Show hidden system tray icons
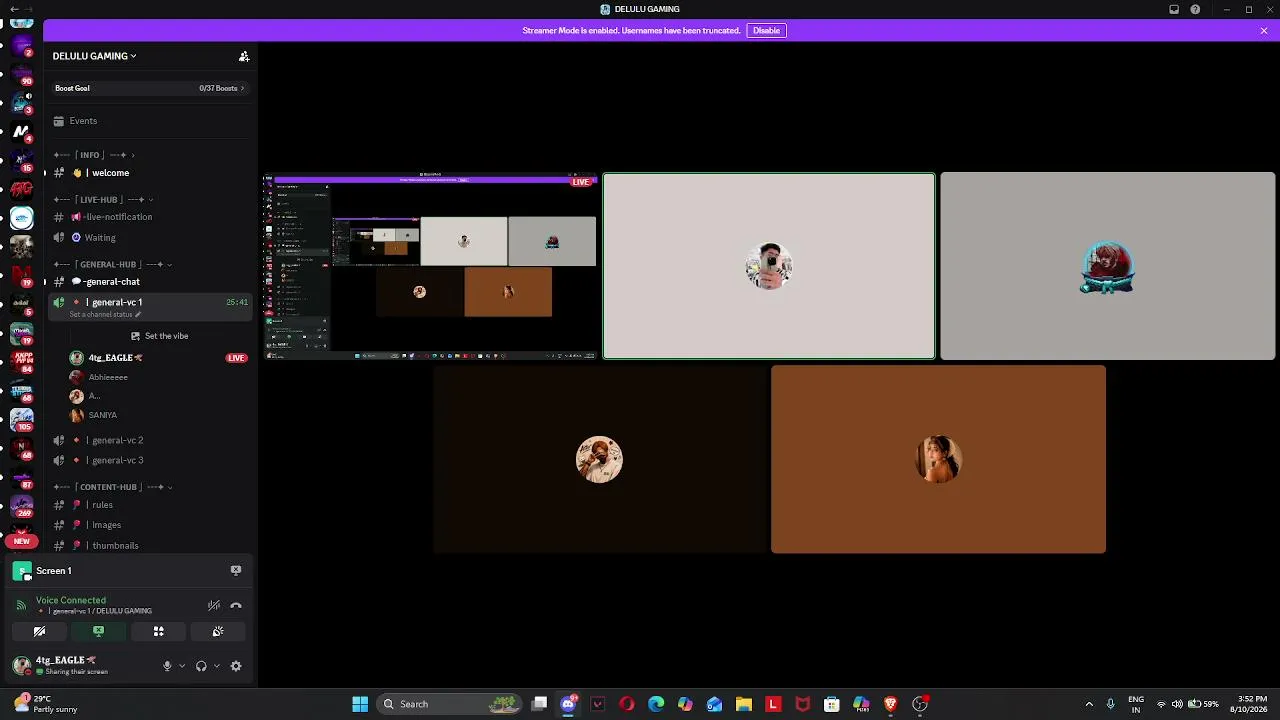 point(1089,704)
